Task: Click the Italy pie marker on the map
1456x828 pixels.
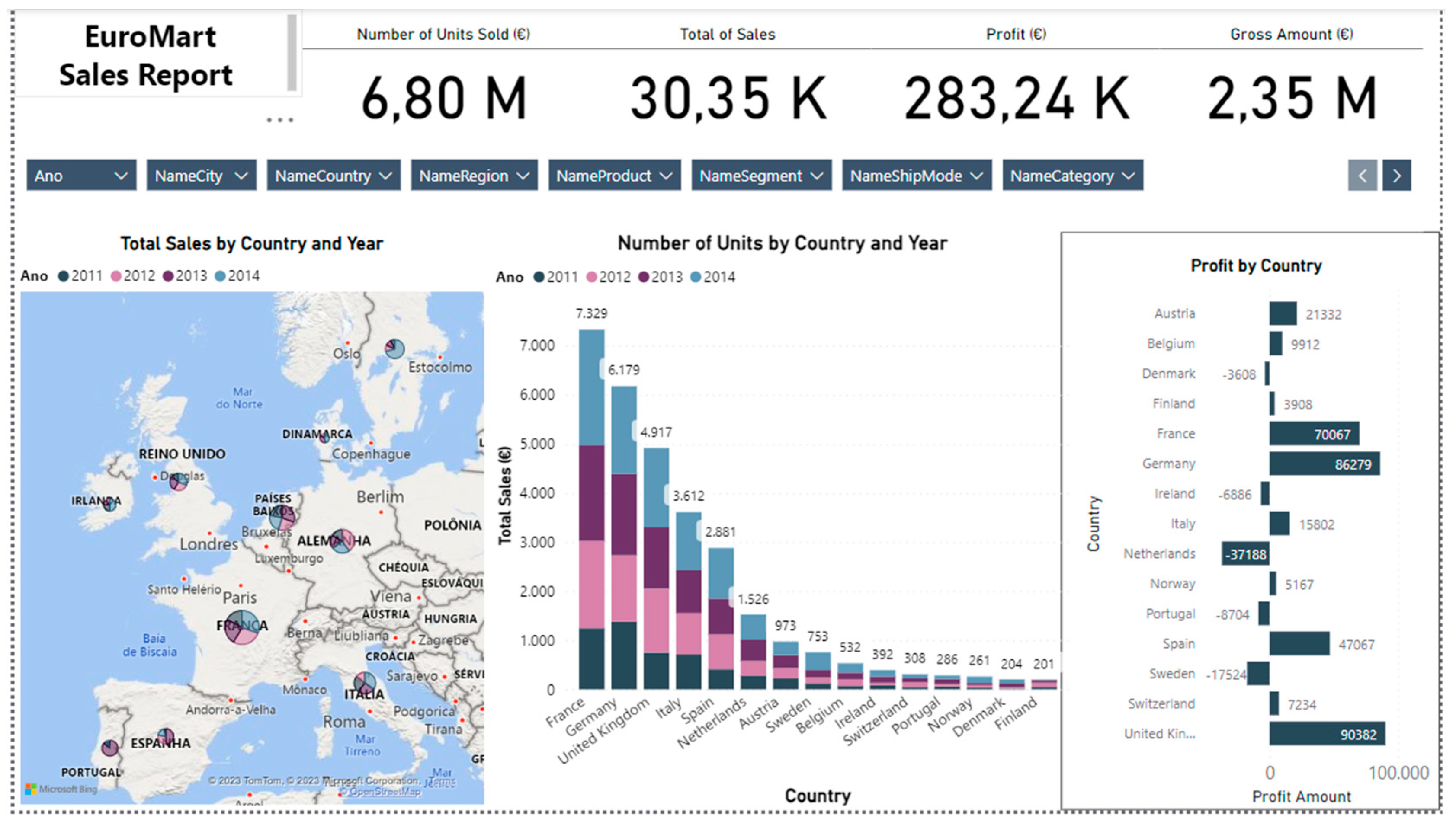Action: (365, 683)
